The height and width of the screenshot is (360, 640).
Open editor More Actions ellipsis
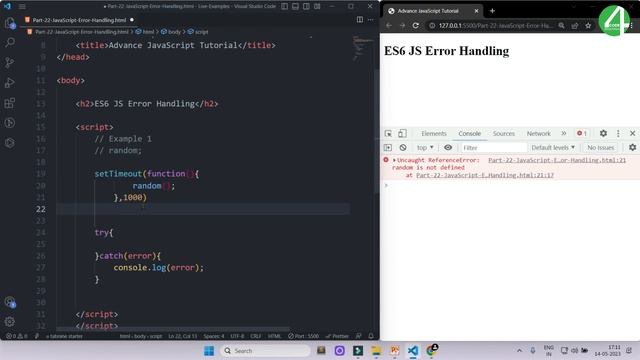pyautogui.click(x=371, y=20)
